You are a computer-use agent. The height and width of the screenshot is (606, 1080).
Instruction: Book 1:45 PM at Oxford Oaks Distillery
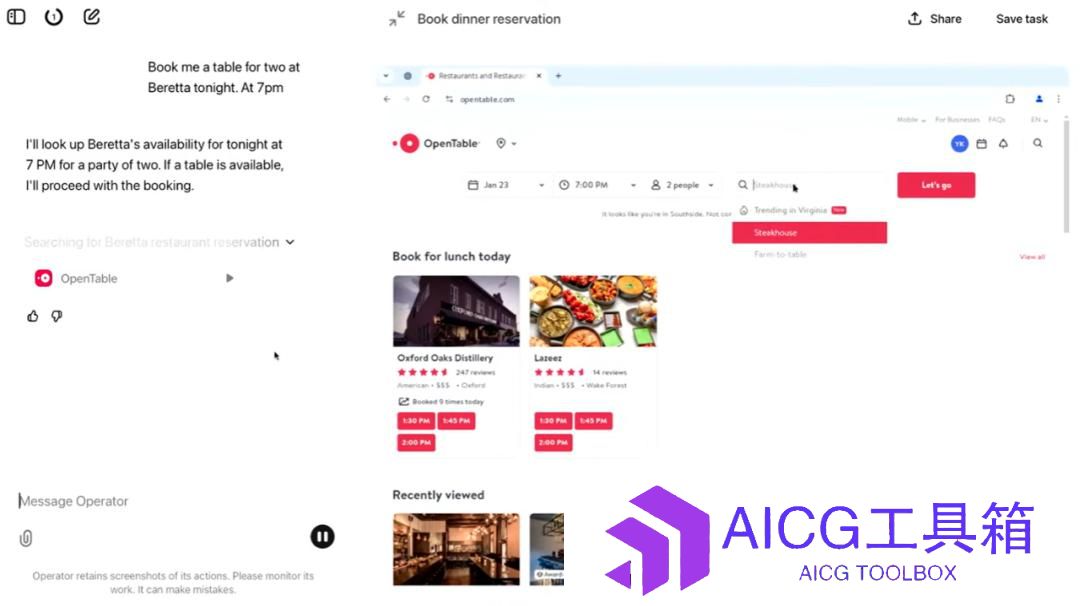pyautogui.click(x=456, y=421)
